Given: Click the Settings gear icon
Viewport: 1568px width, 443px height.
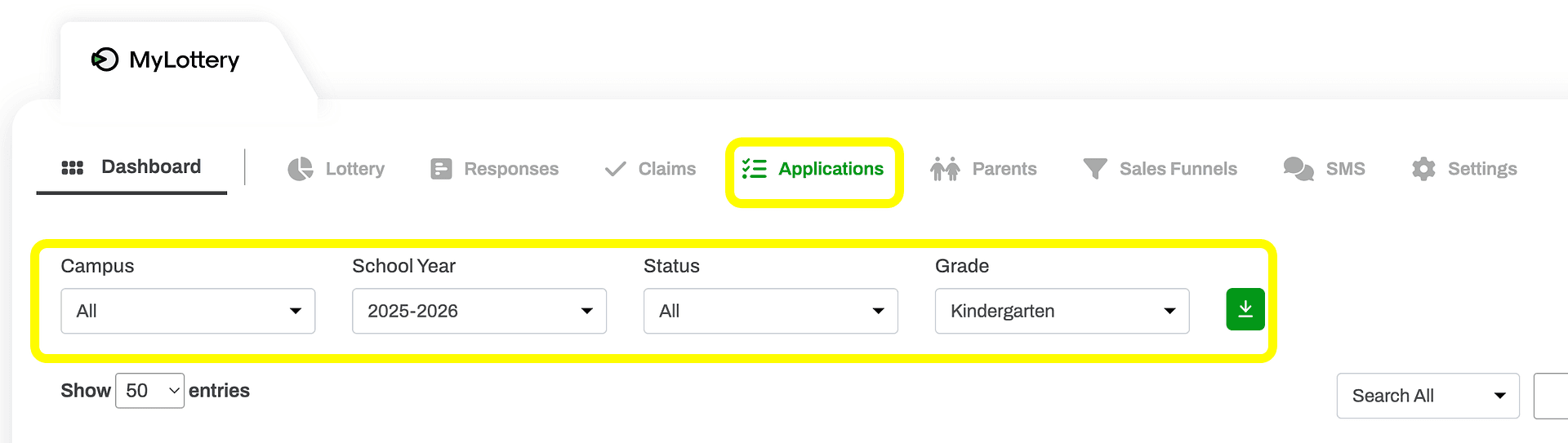Looking at the screenshot, I should coord(1423,169).
